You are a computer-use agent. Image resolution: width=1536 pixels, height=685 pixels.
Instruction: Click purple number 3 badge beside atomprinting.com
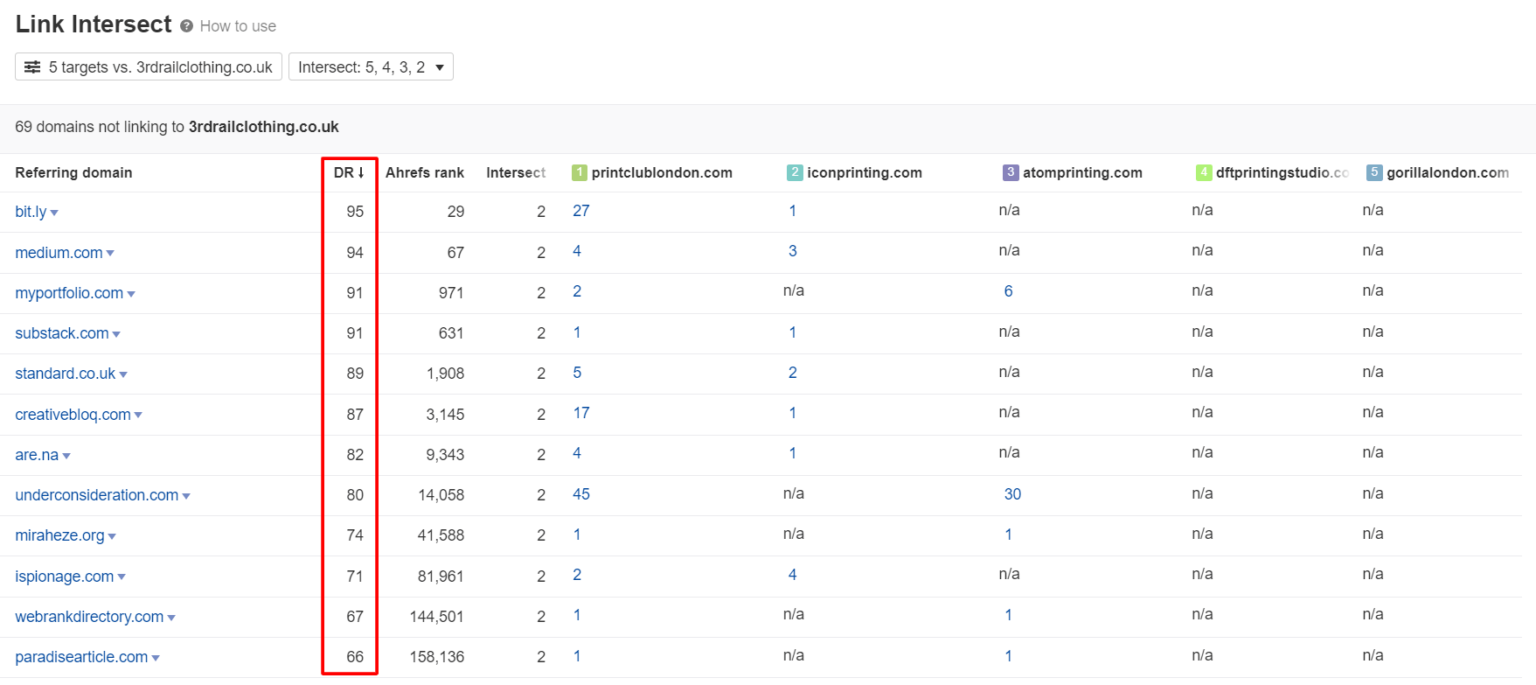1010,173
